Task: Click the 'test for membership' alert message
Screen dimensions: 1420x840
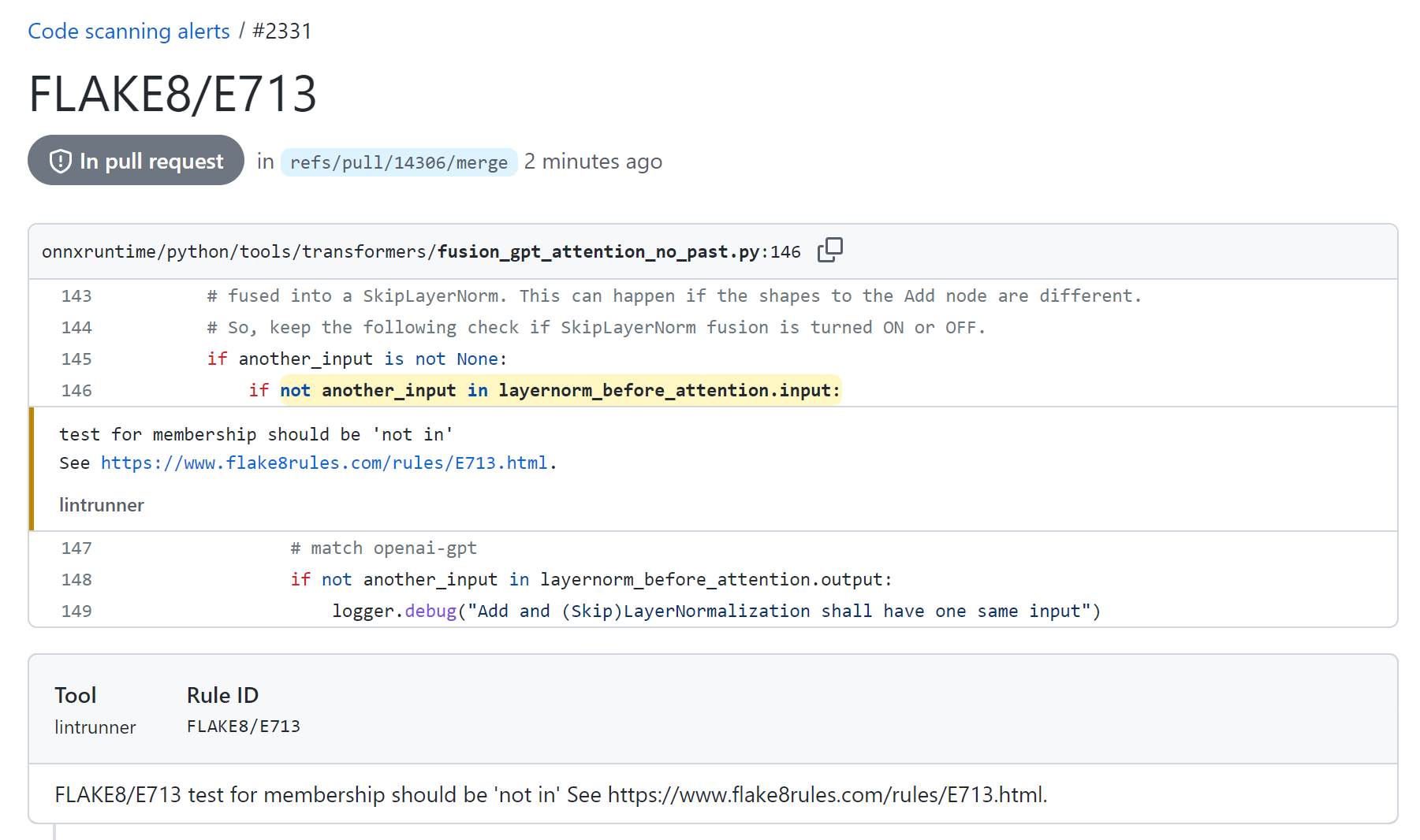Action: point(256,434)
